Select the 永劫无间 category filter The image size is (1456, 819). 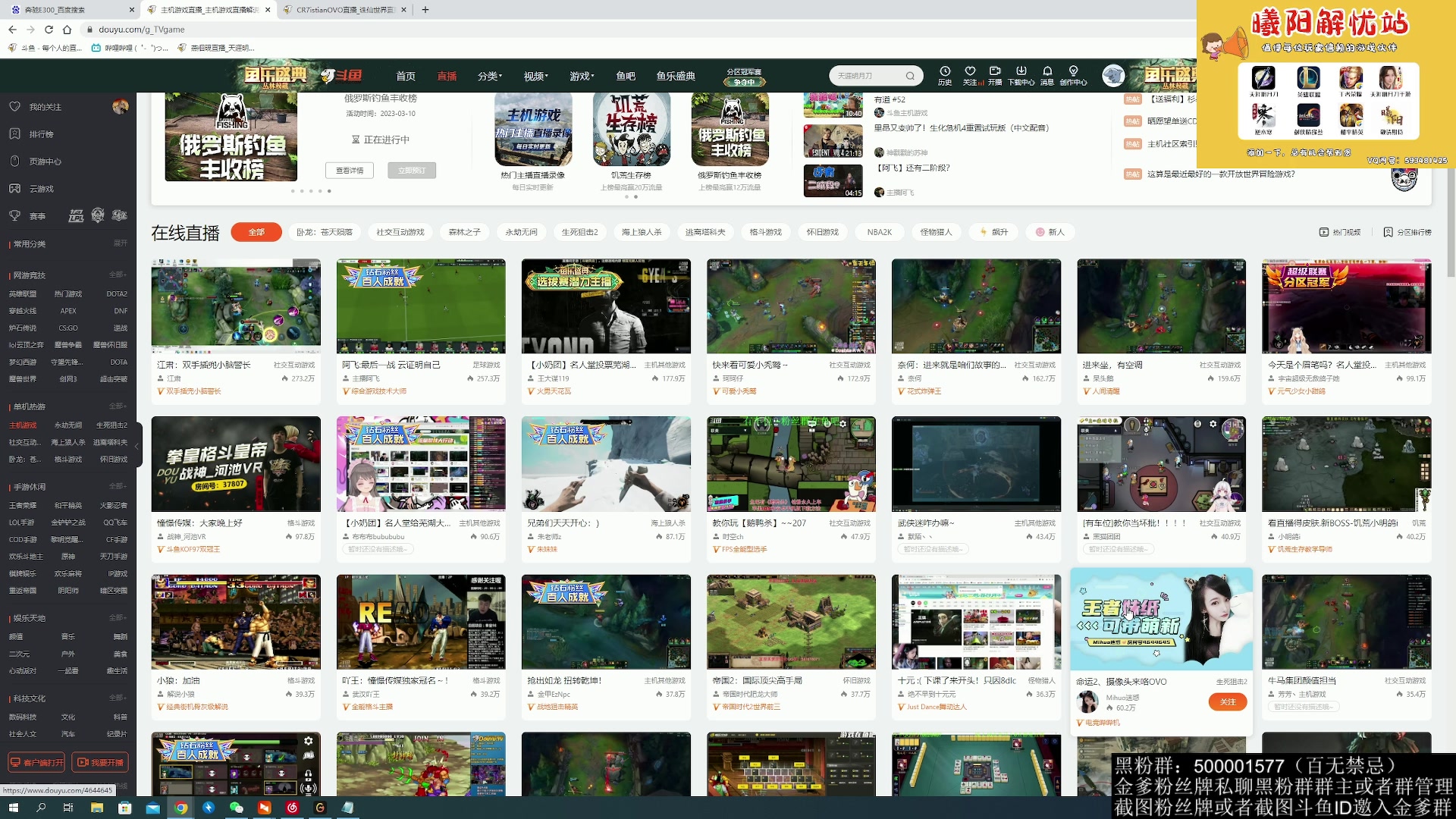tap(521, 232)
